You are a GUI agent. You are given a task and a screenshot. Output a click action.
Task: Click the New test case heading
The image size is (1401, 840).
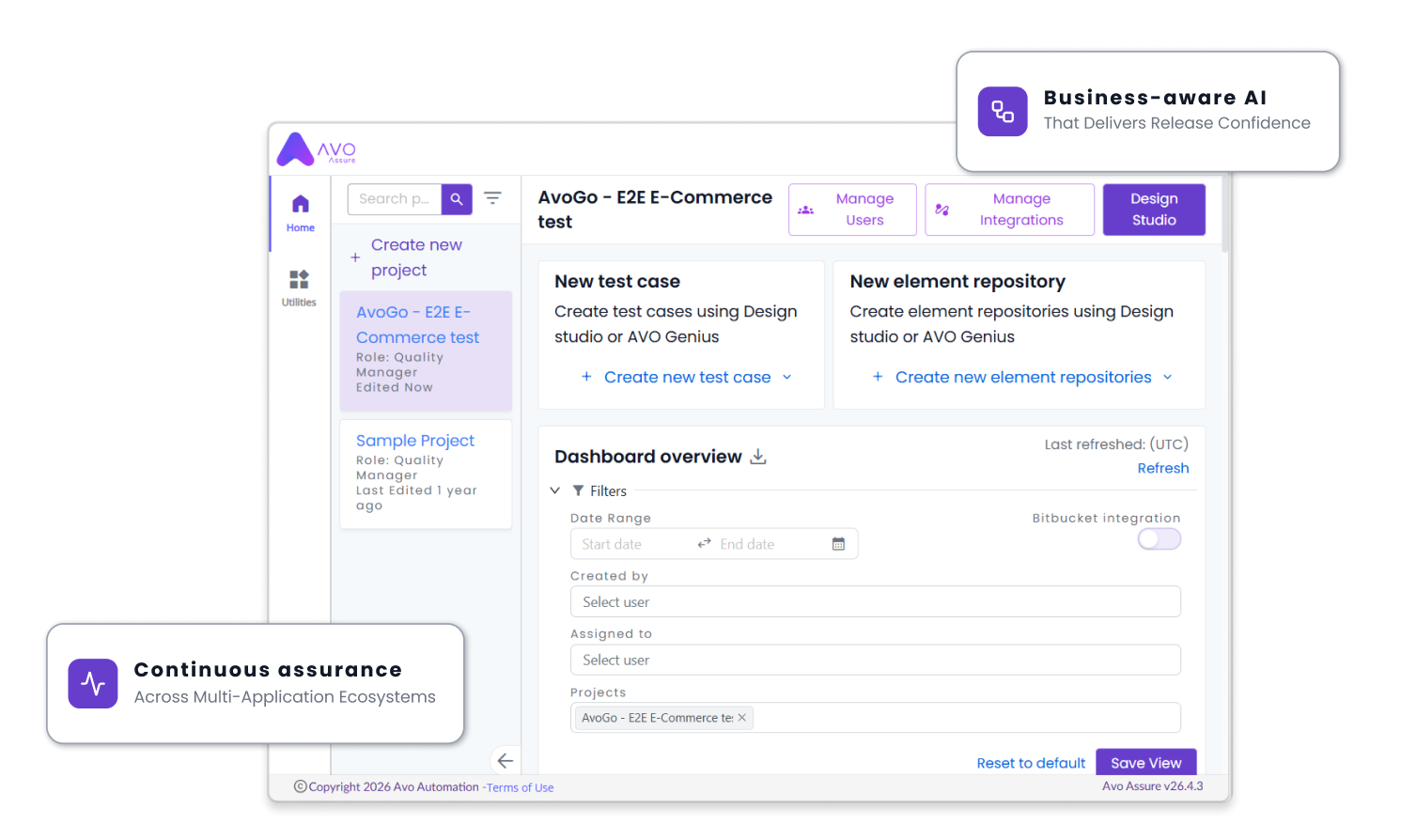pyautogui.click(x=617, y=282)
